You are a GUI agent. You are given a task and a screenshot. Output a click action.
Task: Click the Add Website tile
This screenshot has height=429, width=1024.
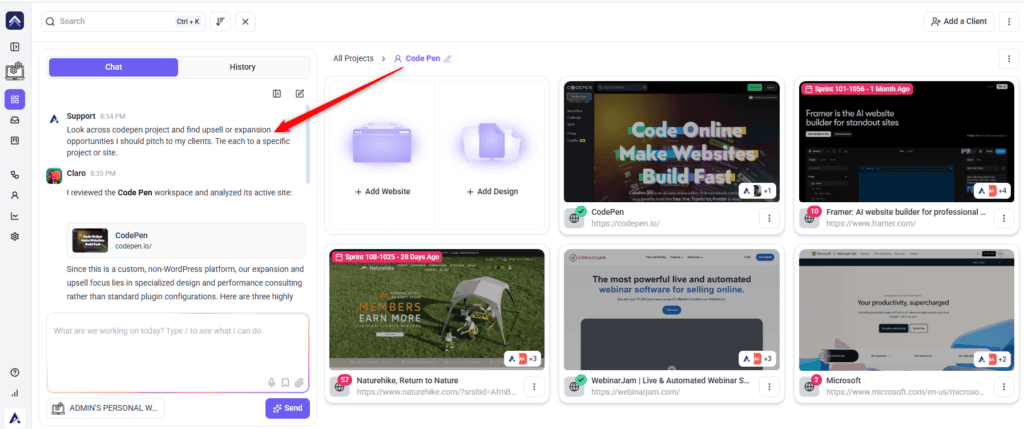tap(382, 155)
